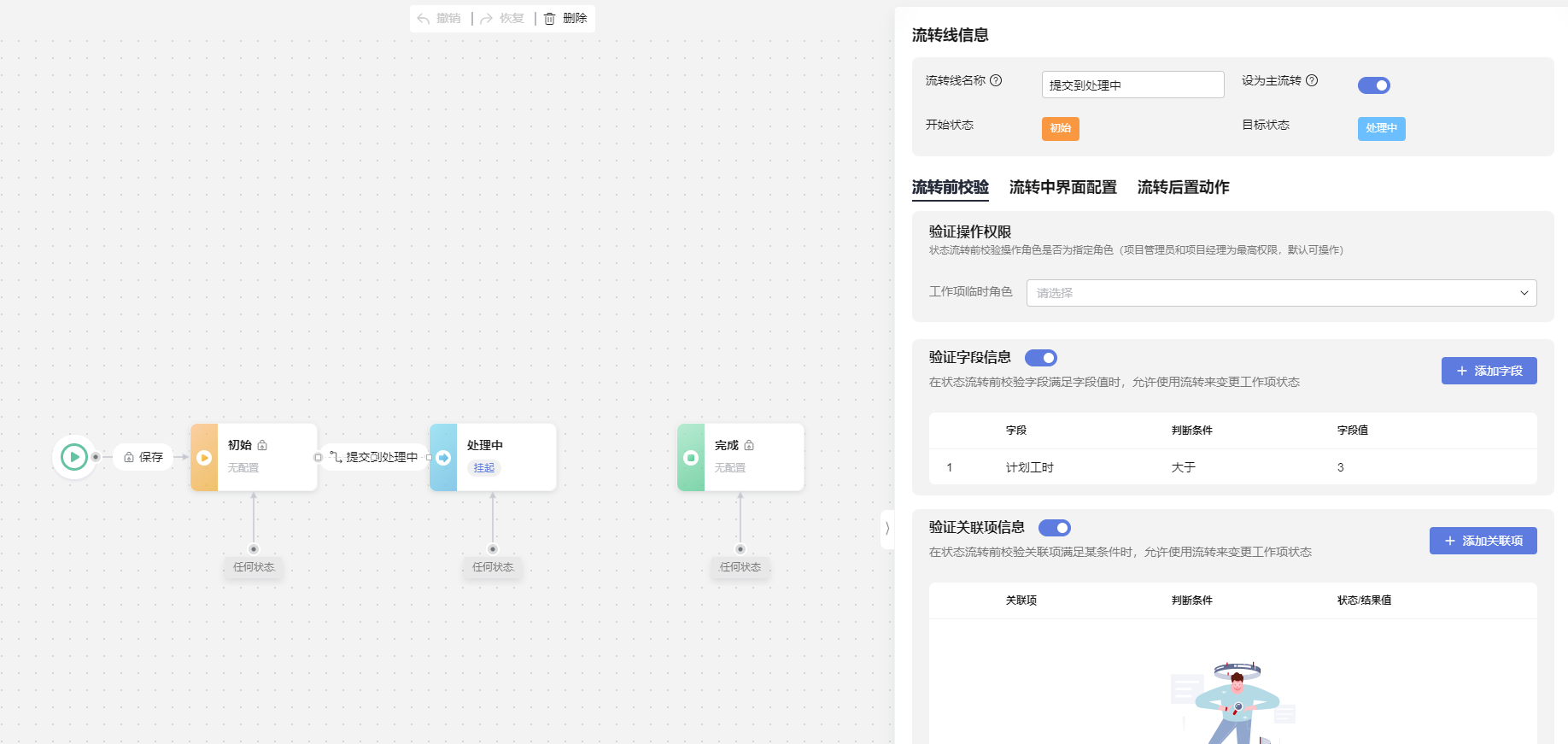The height and width of the screenshot is (744, 1568).
Task: Switch to 流转中界面配置 tab
Action: click(1063, 187)
